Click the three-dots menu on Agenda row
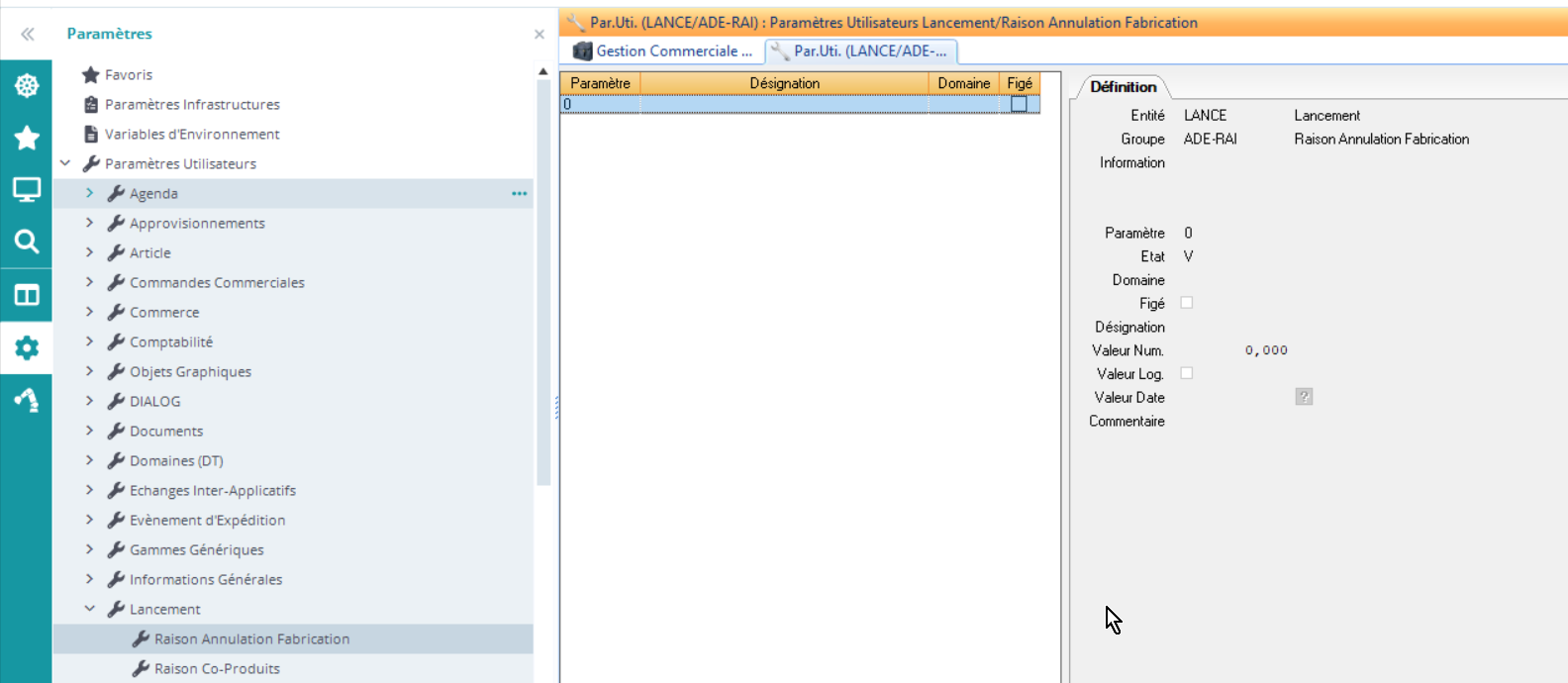The width and height of the screenshot is (1568, 683). [x=519, y=194]
